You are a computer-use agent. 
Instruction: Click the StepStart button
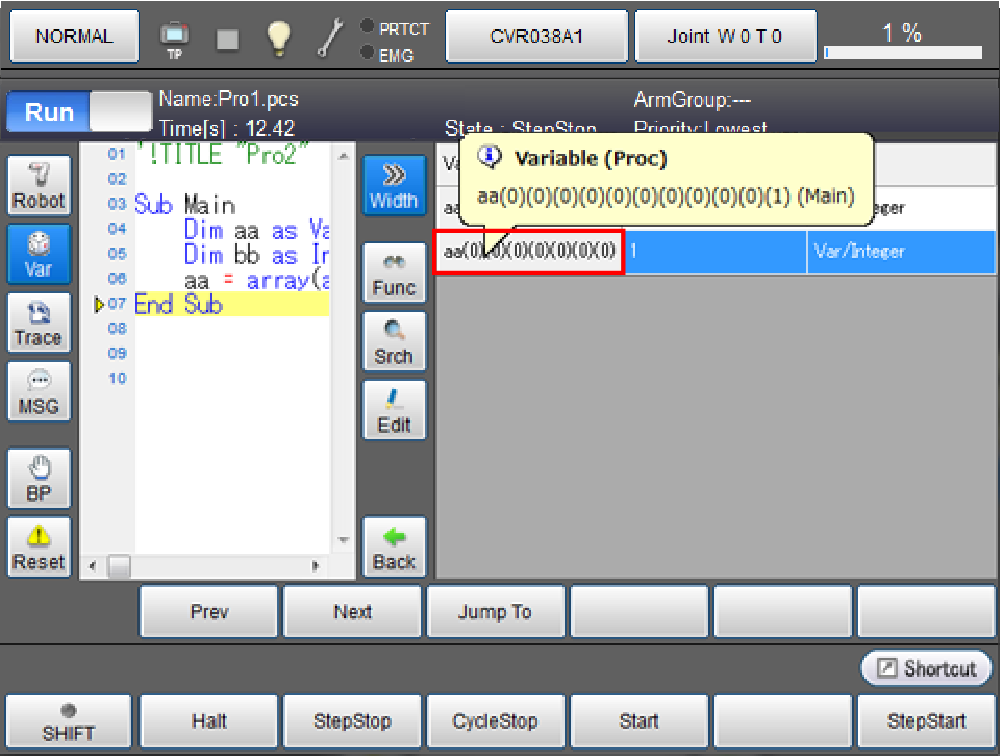pos(926,721)
